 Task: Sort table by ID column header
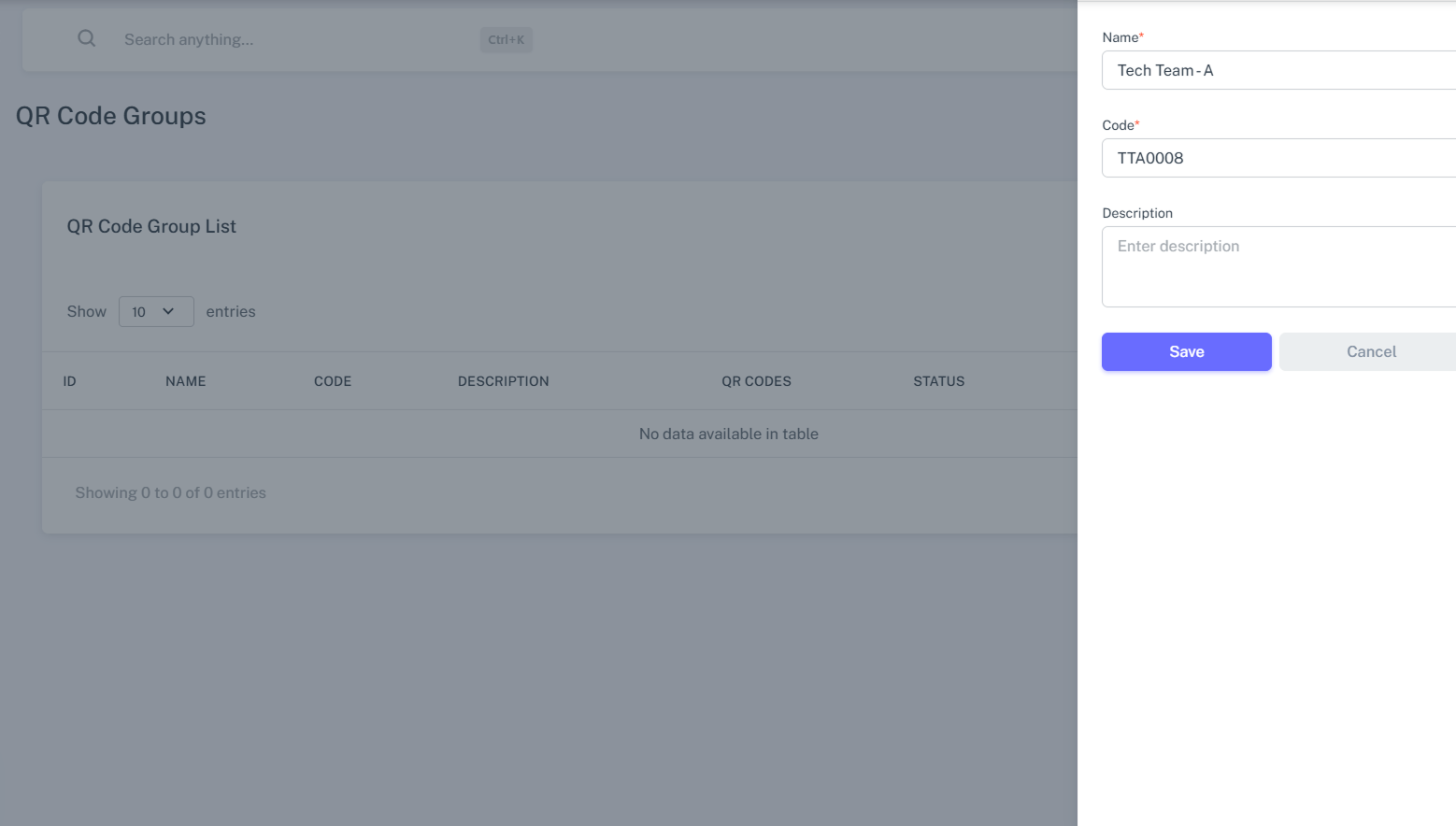pyautogui.click(x=69, y=381)
